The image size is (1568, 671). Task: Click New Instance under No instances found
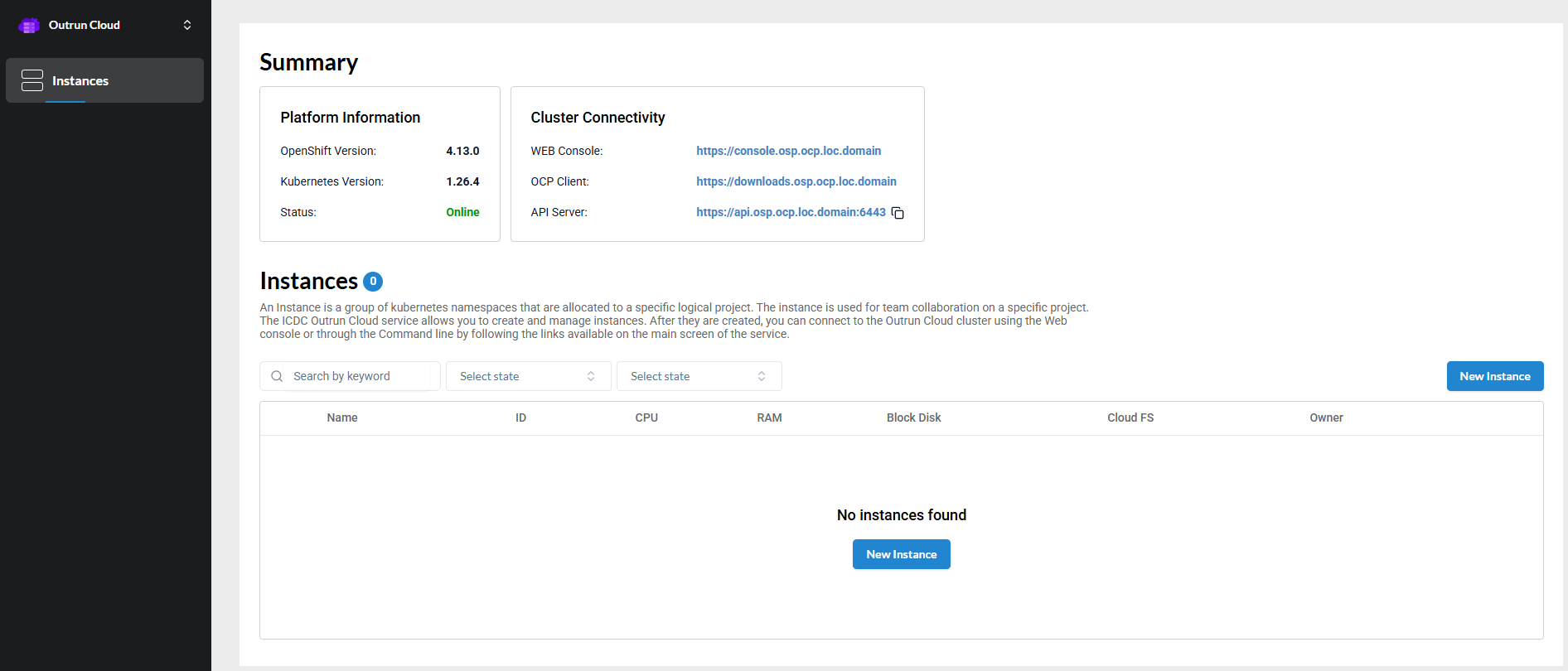tap(901, 554)
